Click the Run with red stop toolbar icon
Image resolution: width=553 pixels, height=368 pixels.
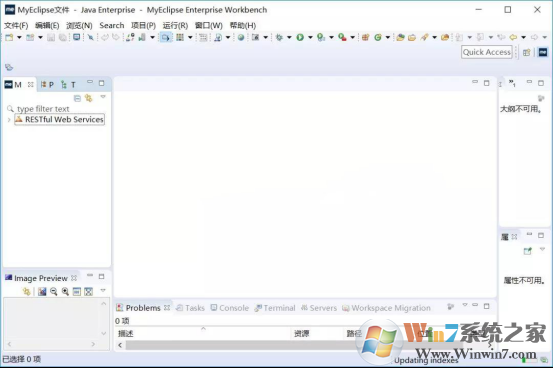(x=342, y=37)
